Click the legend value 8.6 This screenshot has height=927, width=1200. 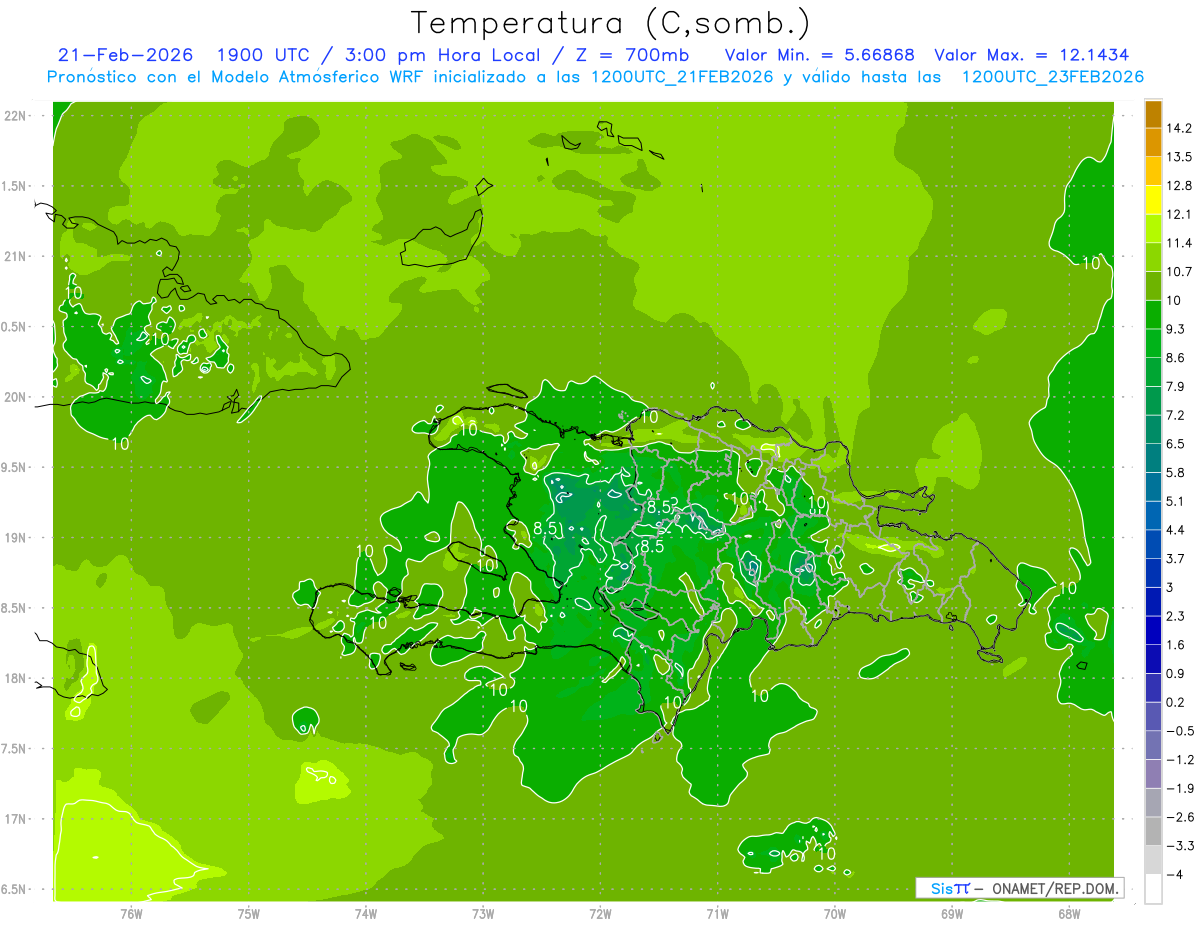pos(1176,358)
